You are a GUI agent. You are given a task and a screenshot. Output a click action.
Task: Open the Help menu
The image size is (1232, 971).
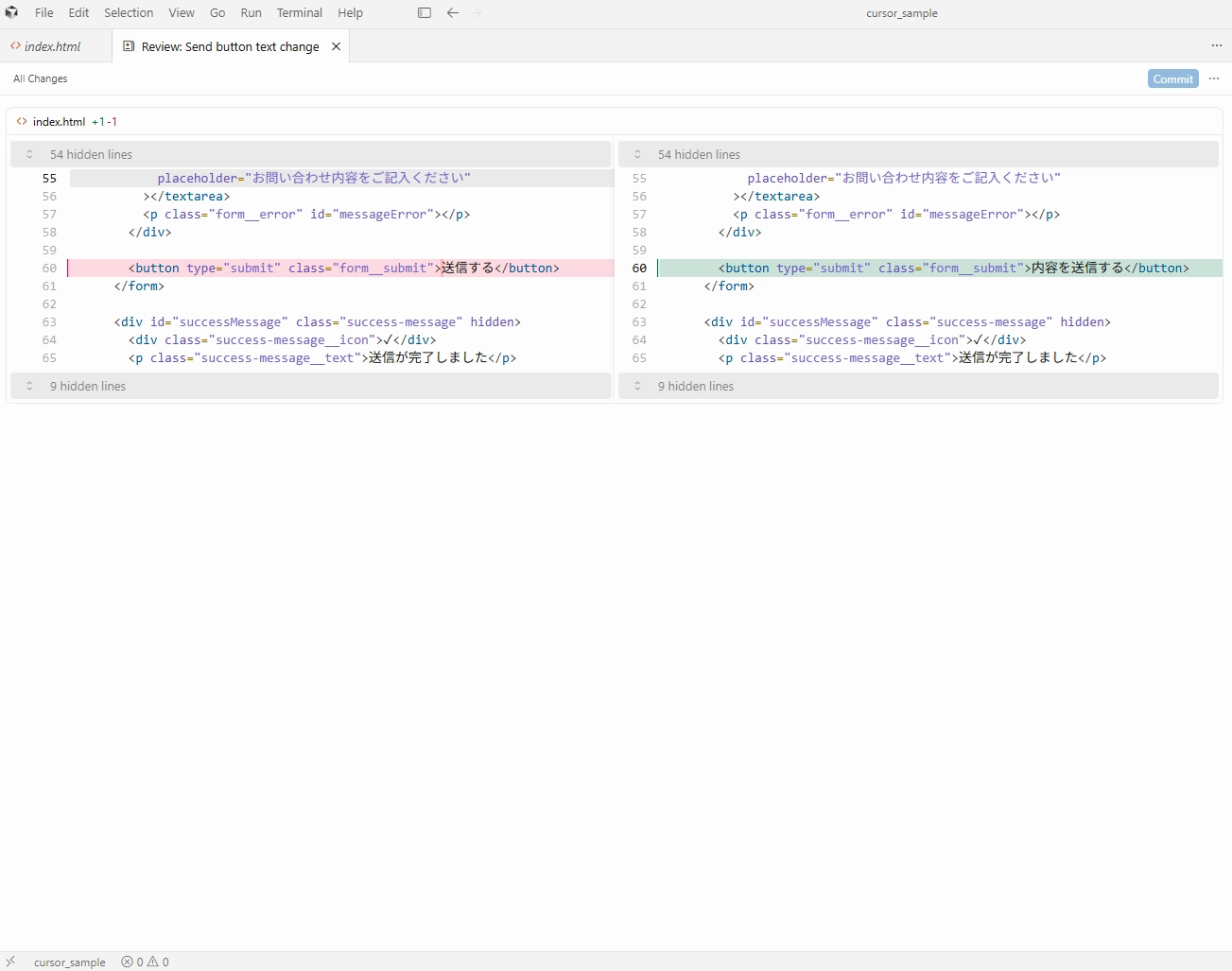(x=350, y=13)
